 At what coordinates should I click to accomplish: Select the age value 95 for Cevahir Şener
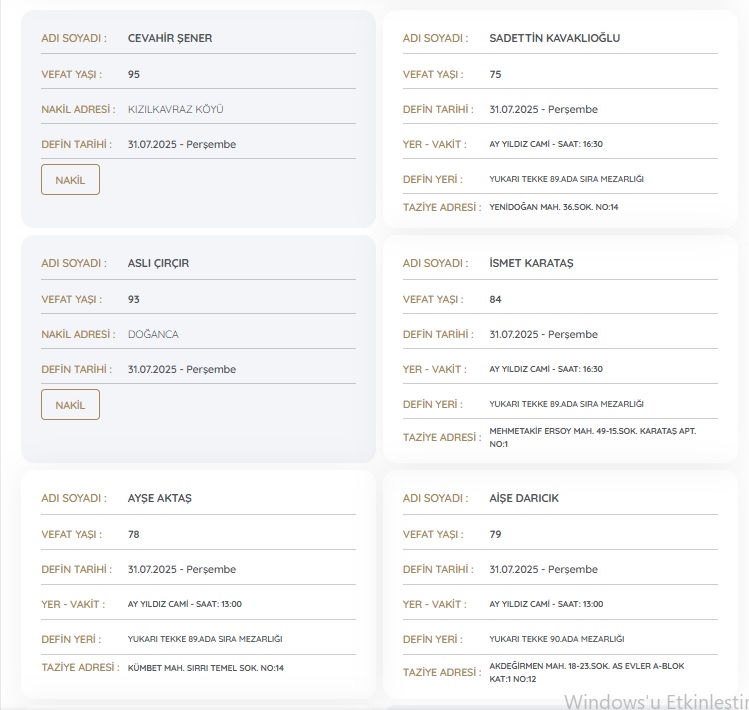click(134, 74)
